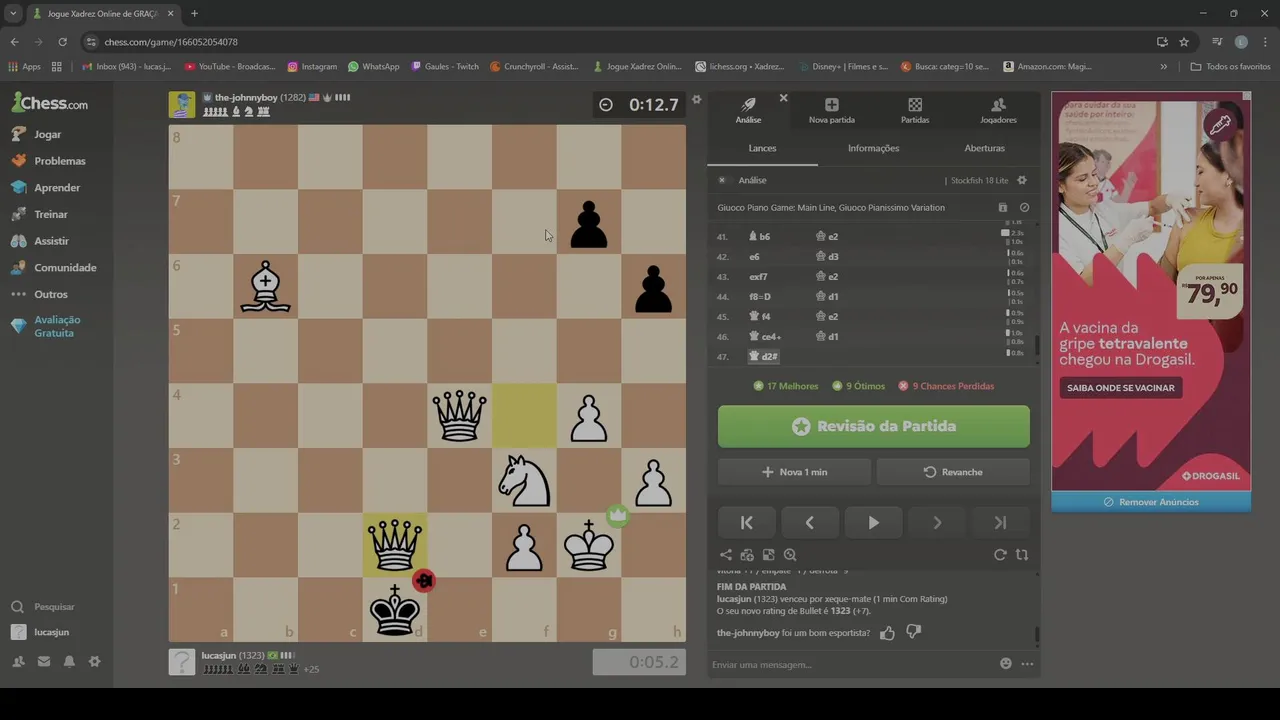
Task: Select move ce4+ in move list
Action: 765,337
